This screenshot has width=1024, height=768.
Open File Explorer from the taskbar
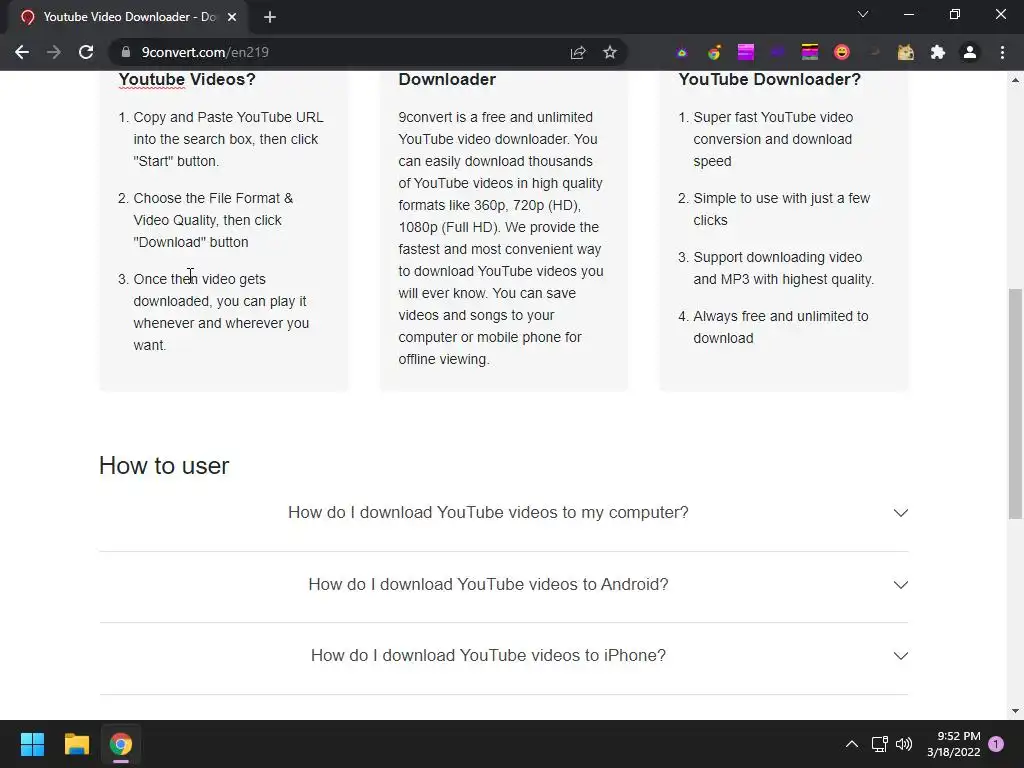76,744
